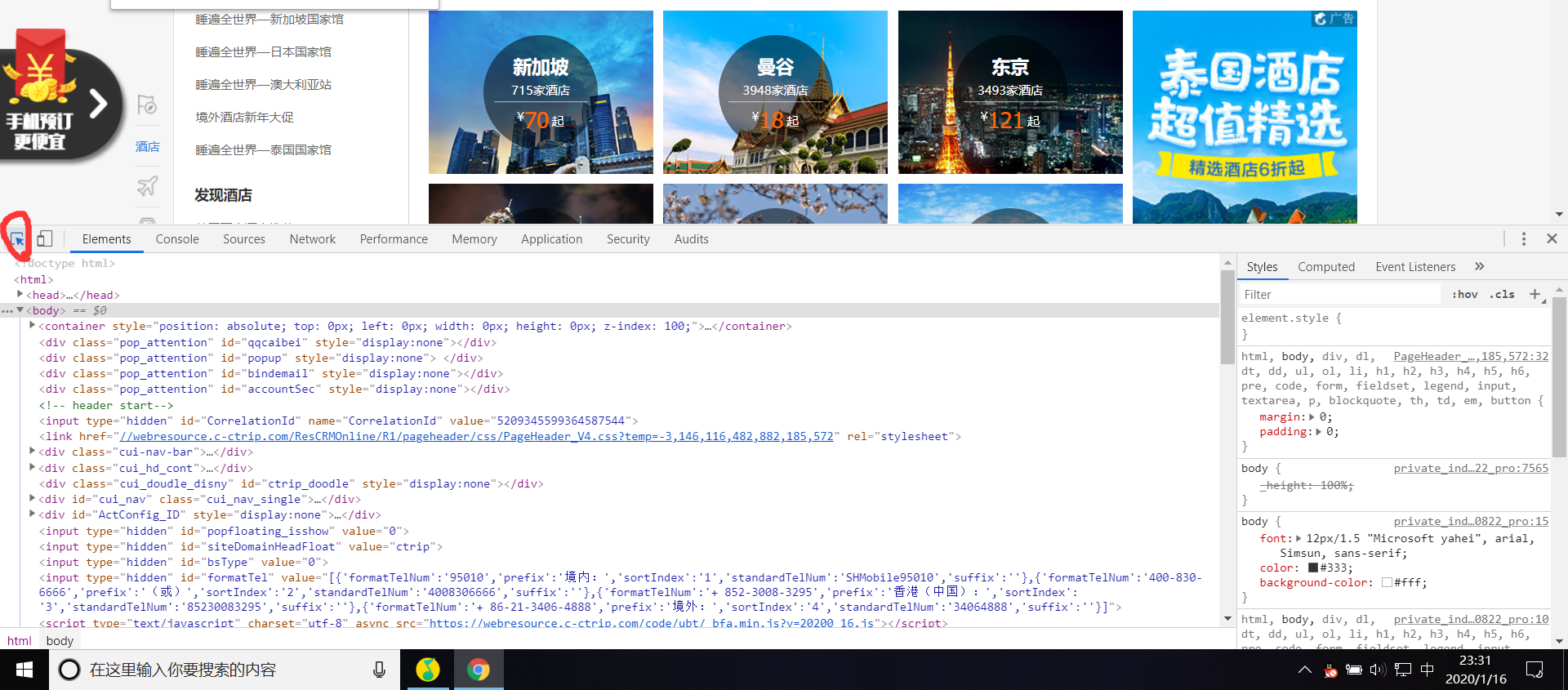The height and width of the screenshot is (690, 1568).
Task: Expand the cui_hd_cont div
Action: coord(32,467)
